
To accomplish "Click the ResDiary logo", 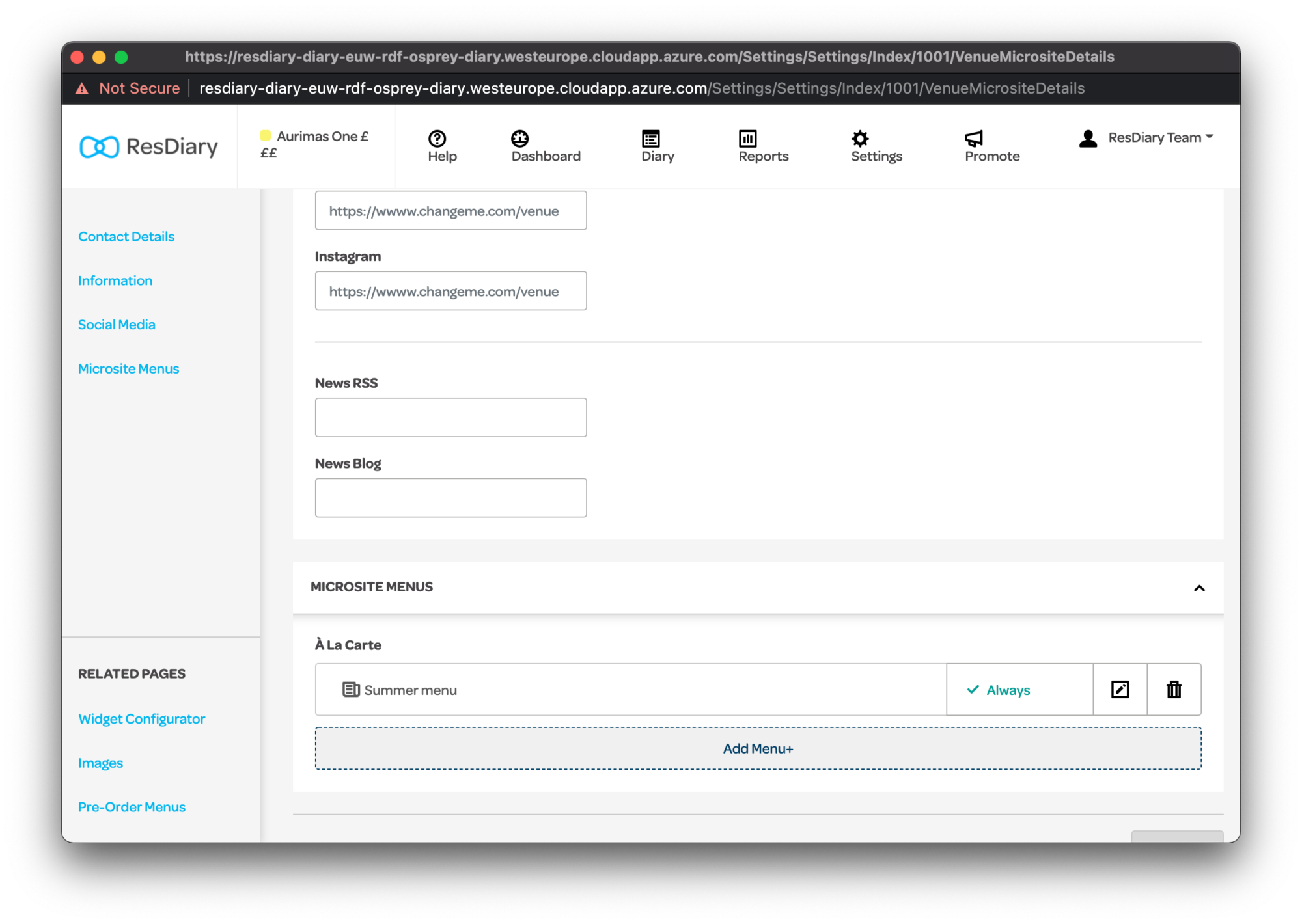I will (x=148, y=147).
